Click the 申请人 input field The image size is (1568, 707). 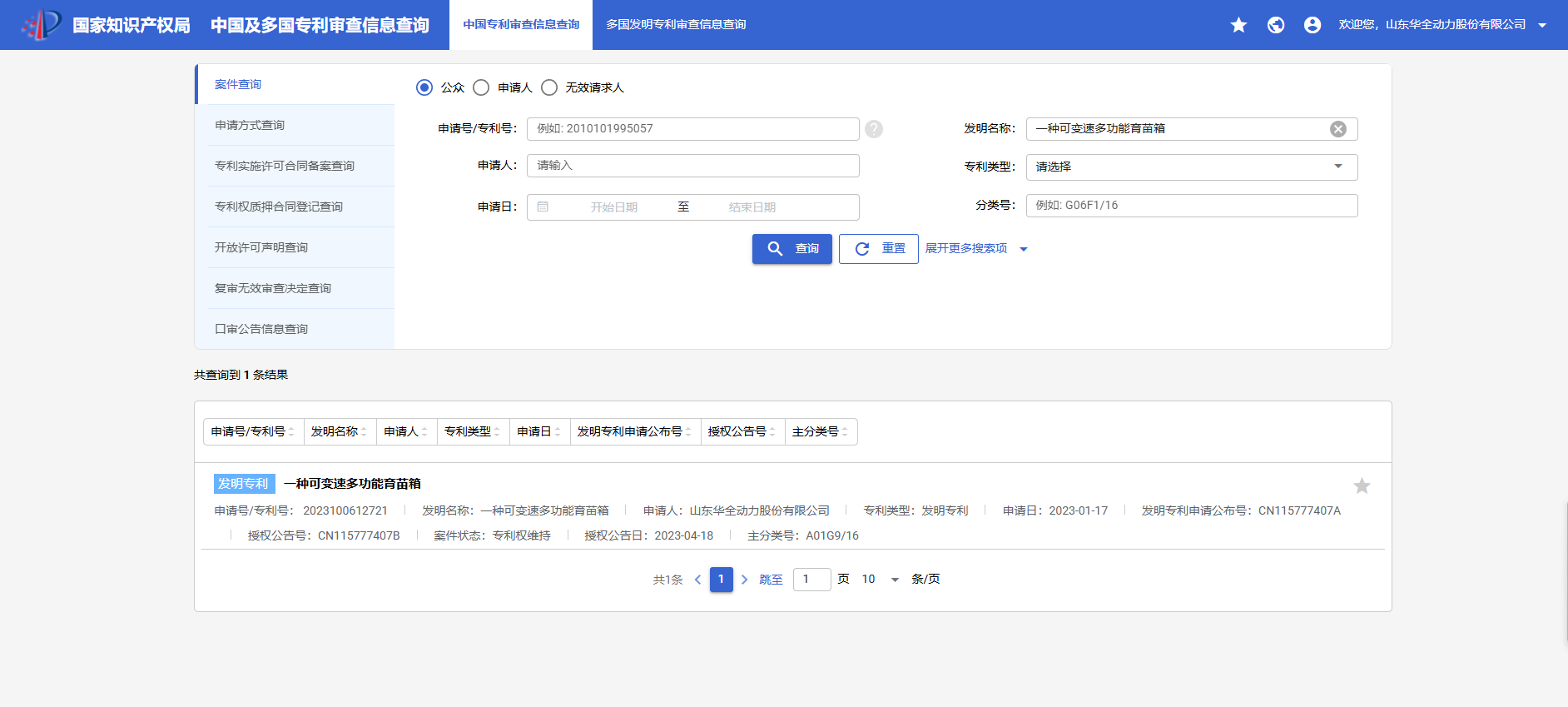click(693, 166)
